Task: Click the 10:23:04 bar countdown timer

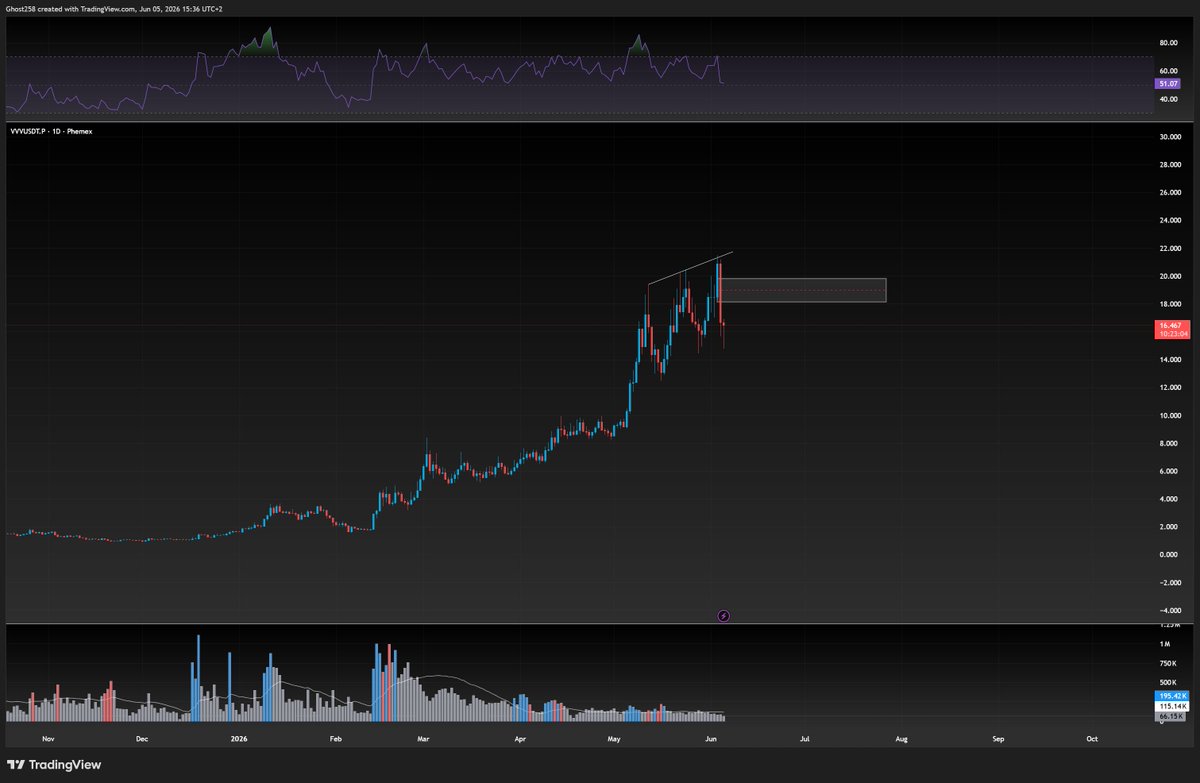Action: pos(1172,334)
